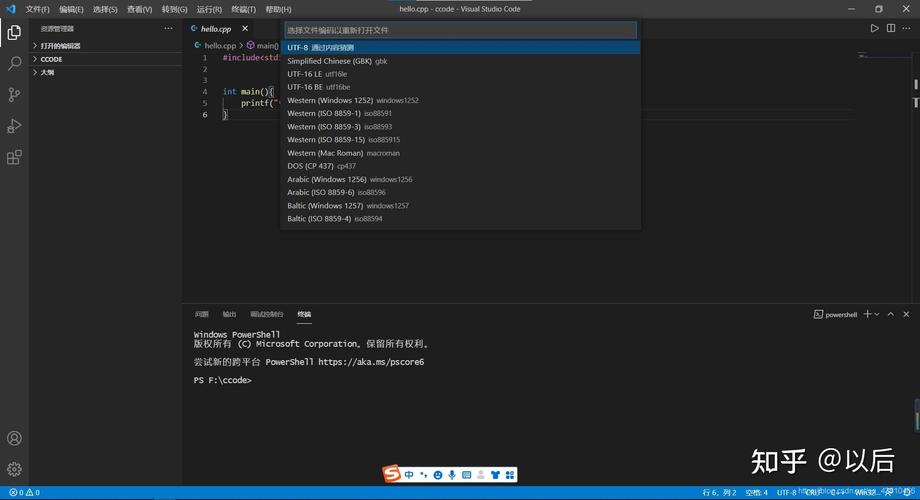Viewport: 920px width, 500px height.
Task: Click the warnings count in status bar
Action: click(33, 492)
